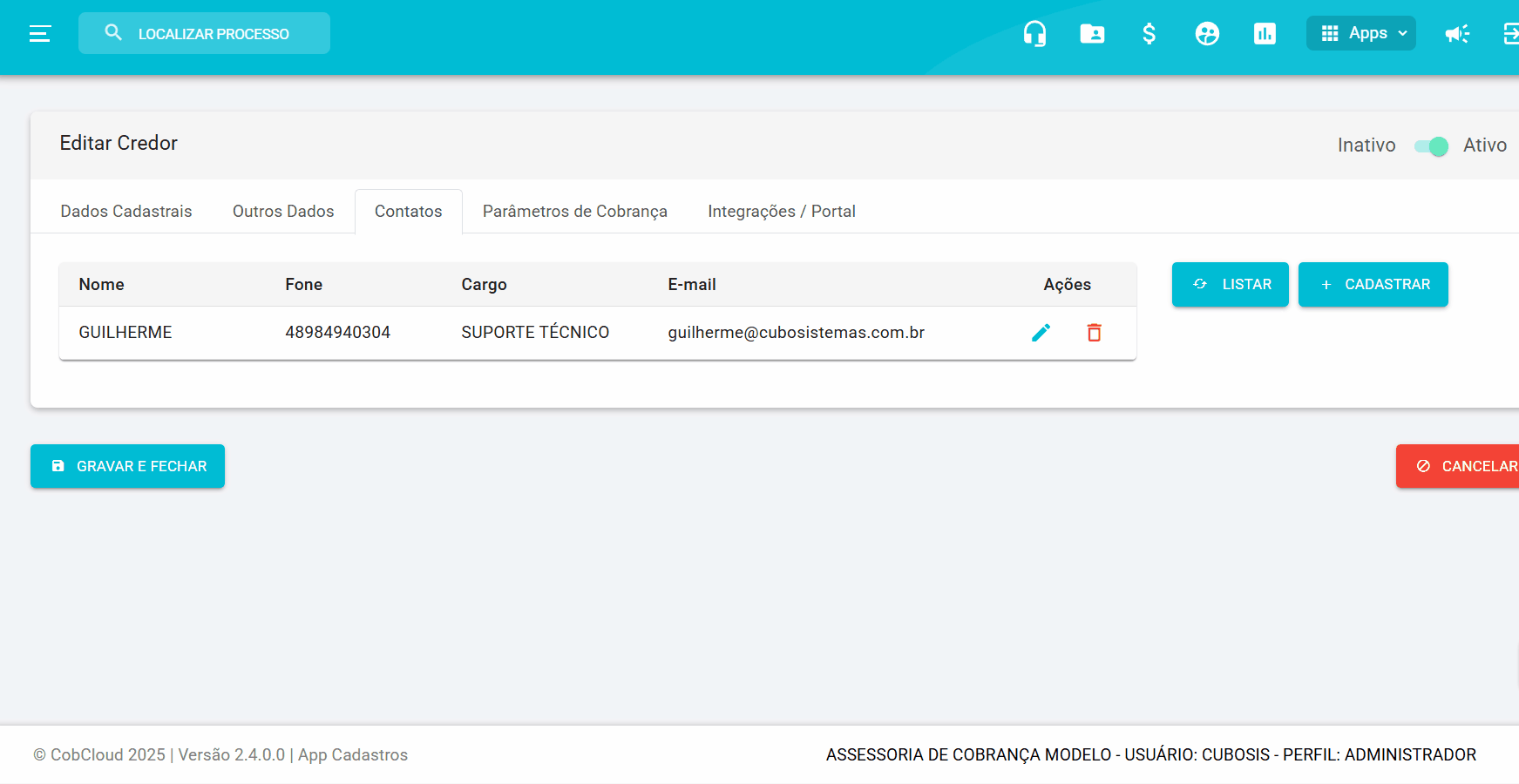
Task: Open the megaphone announcements icon
Action: (1457, 34)
